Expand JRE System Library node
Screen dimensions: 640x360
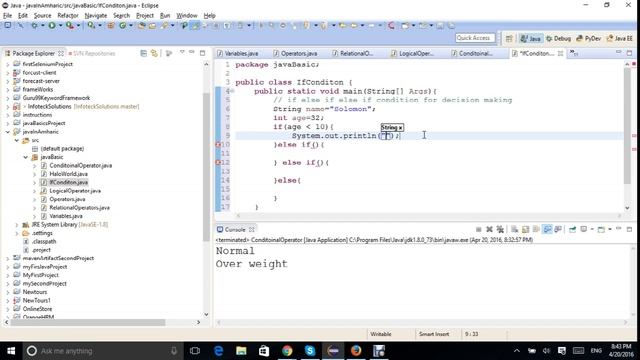pyautogui.click(x=17, y=225)
